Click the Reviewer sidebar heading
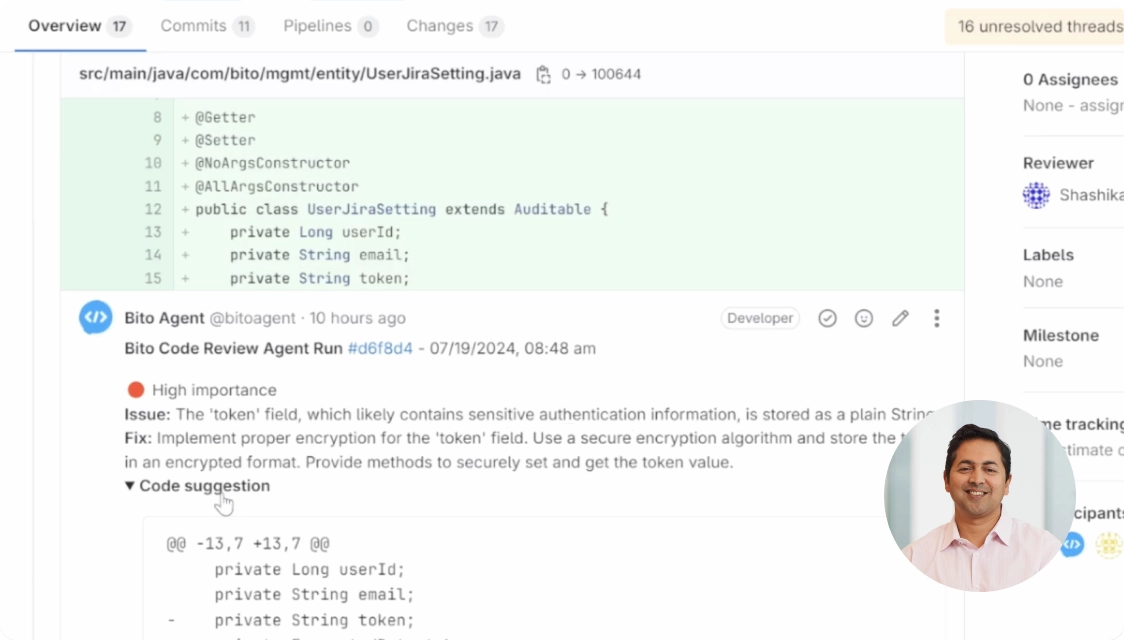 click(x=1058, y=163)
